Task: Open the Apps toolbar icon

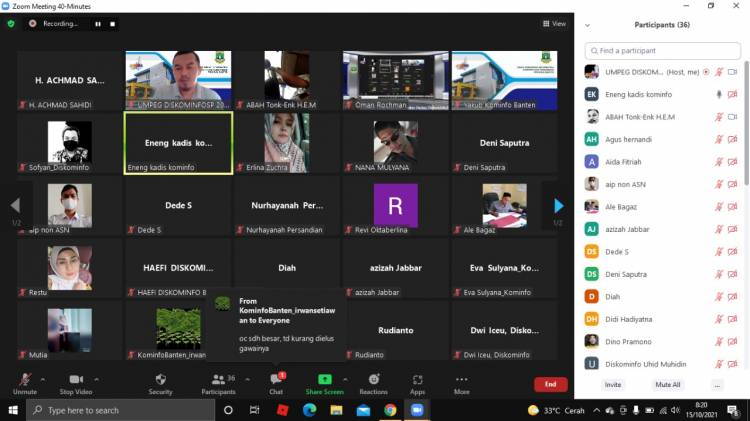Action: click(418, 380)
